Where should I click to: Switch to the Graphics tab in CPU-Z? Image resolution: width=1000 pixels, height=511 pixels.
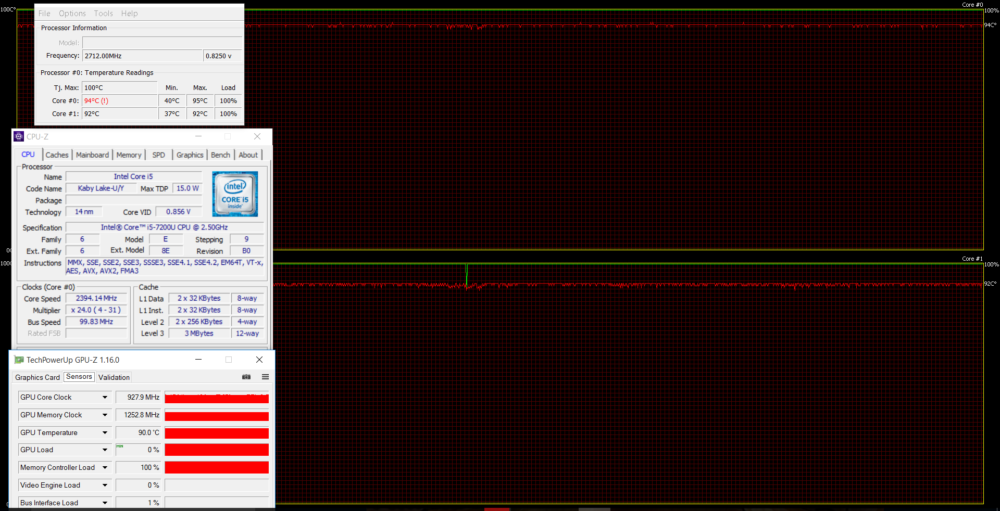190,154
